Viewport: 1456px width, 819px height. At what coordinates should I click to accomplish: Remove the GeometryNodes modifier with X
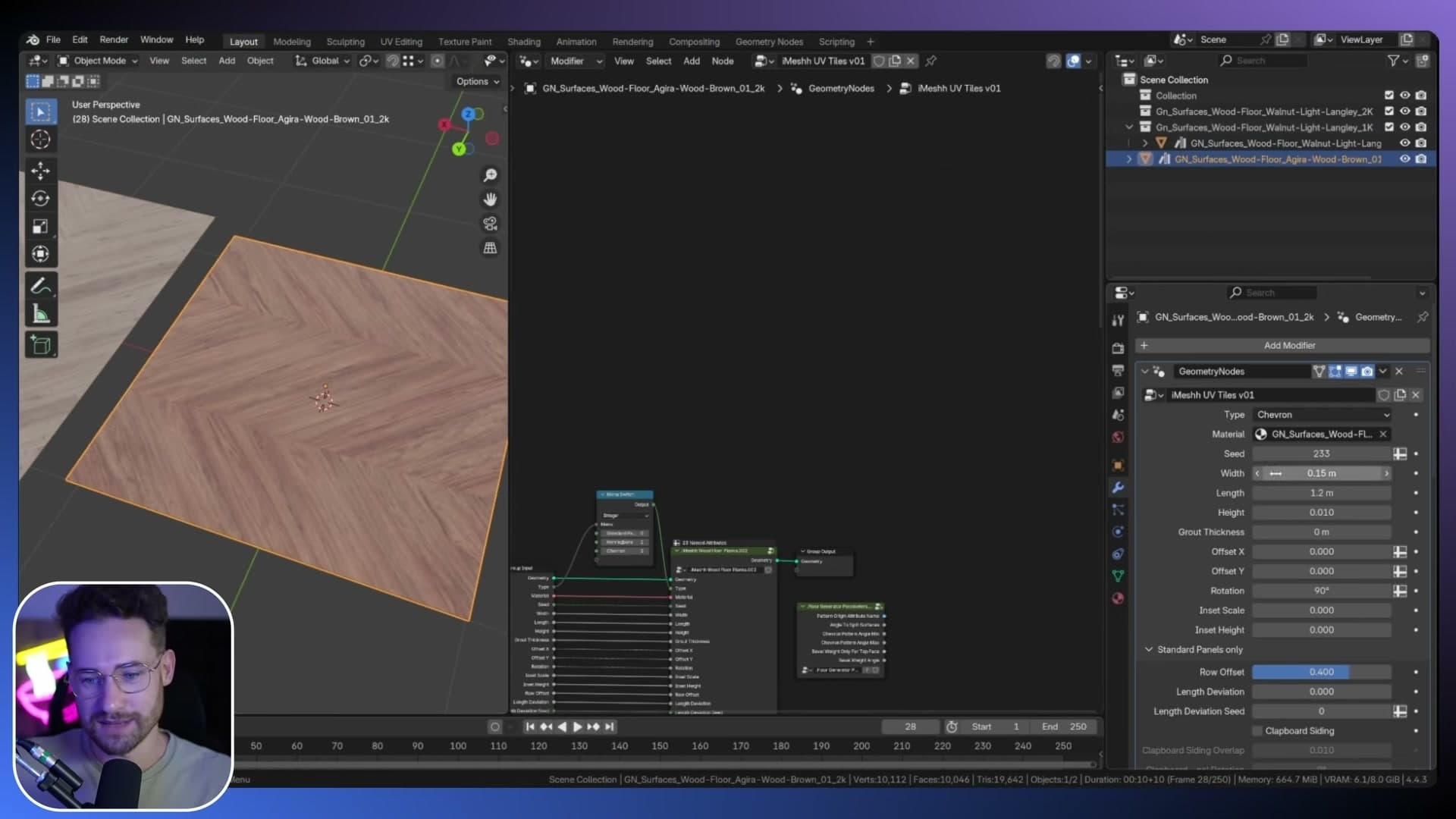pos(1399,372)
